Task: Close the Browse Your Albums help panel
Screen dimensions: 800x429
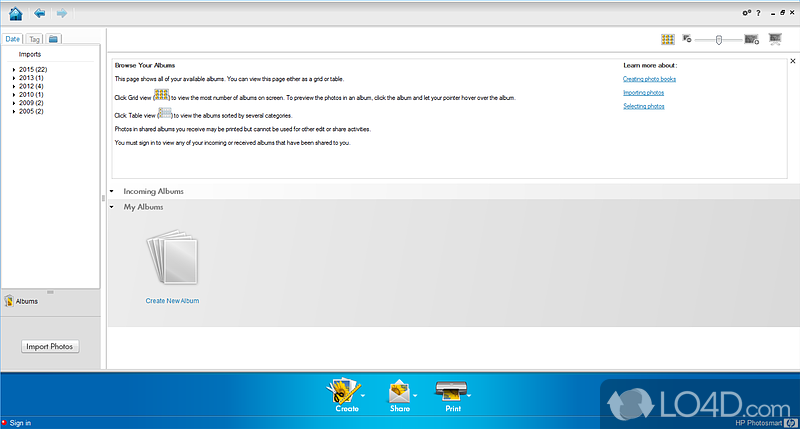Action: [793, 61]
